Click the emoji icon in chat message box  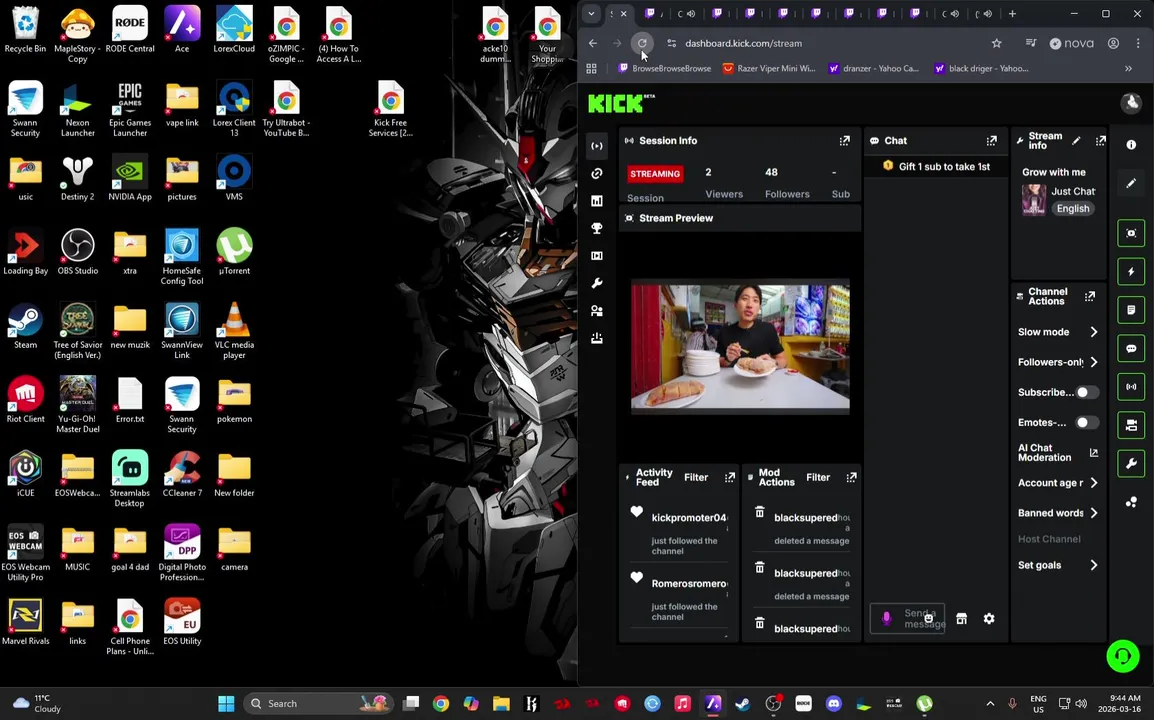929,618
